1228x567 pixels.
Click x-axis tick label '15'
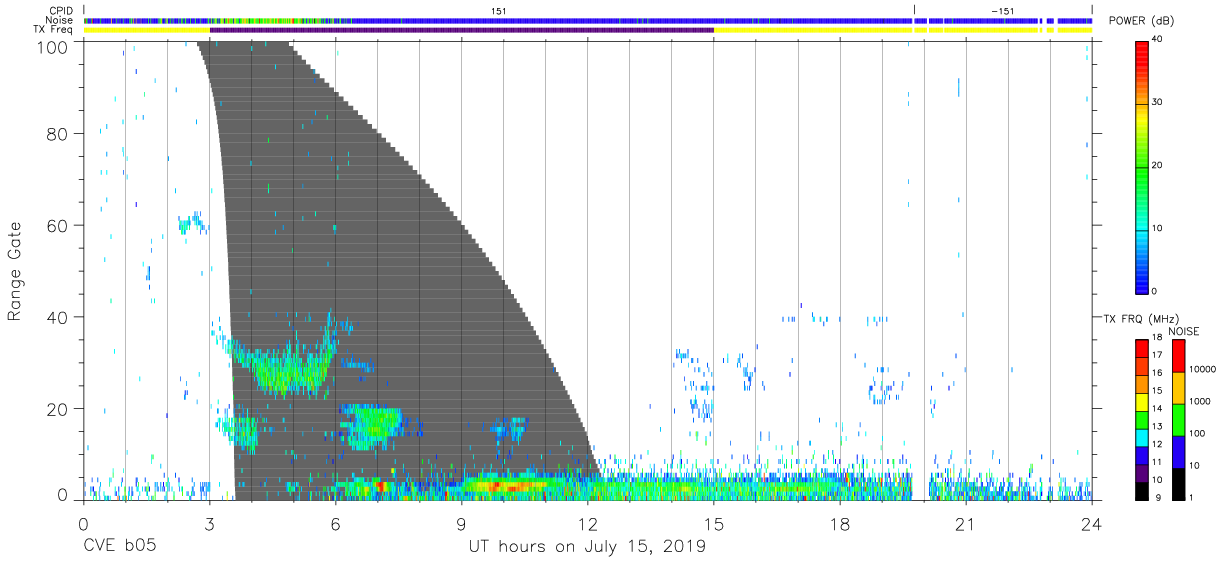click(x=713, y=524)
